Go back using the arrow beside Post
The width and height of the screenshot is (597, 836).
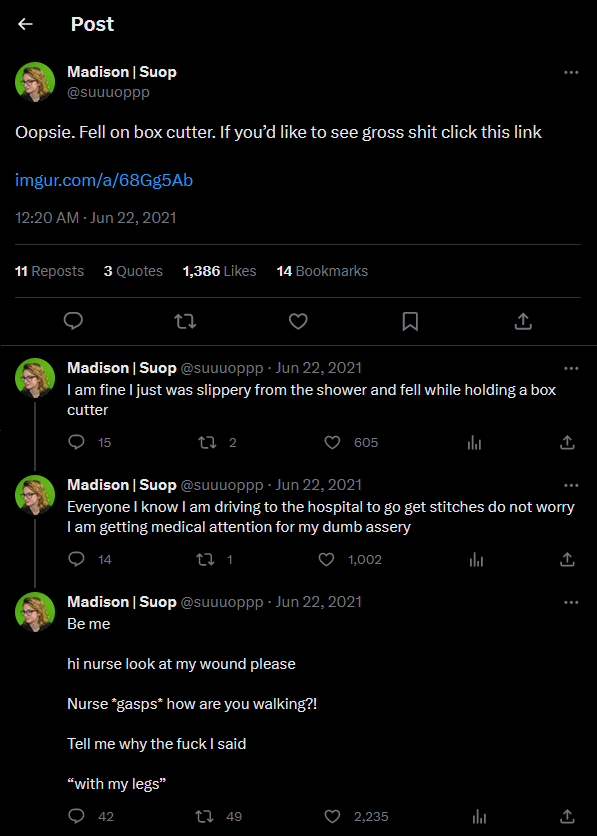coord(25,24)
